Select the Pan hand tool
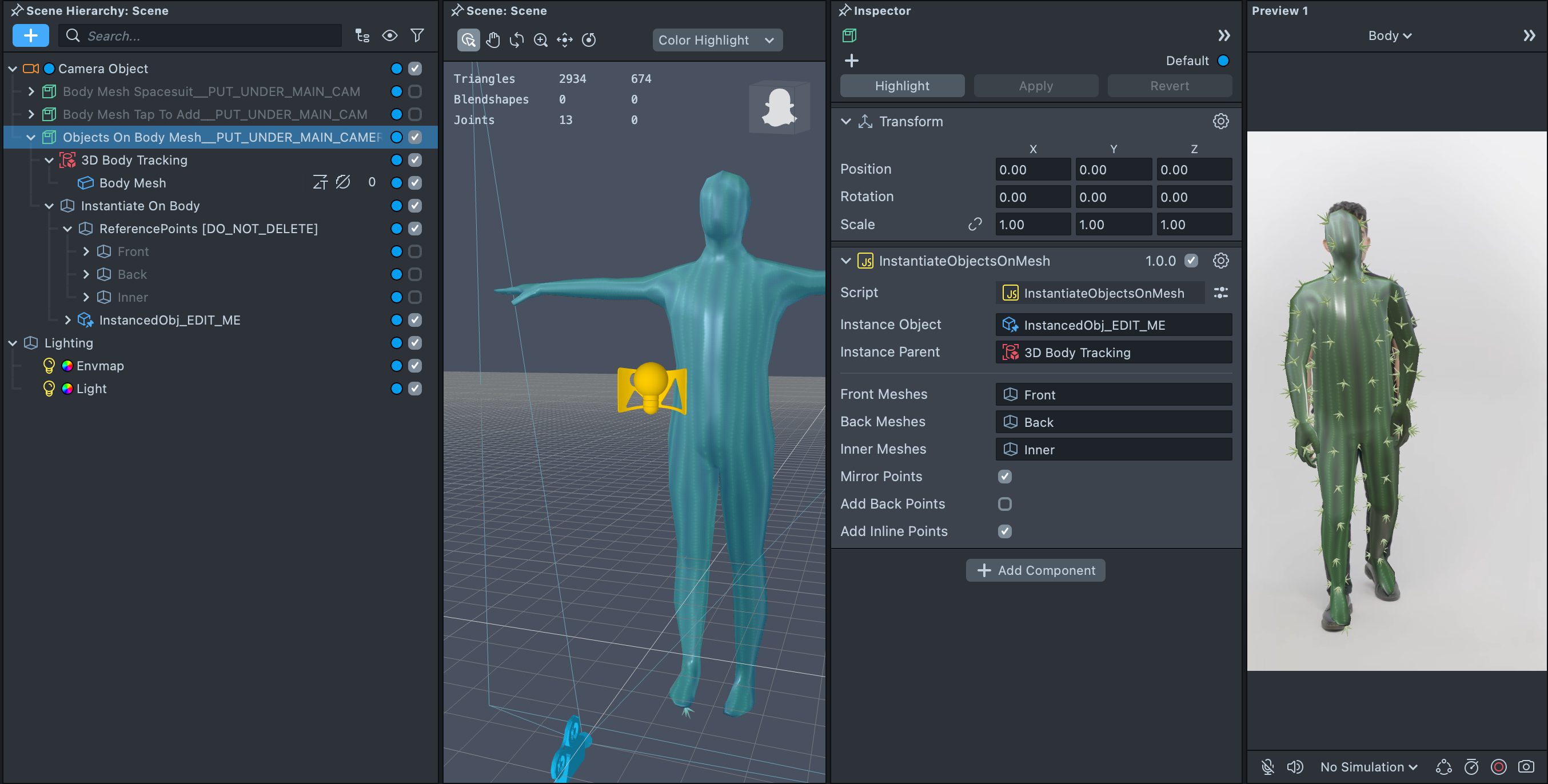 (x=492, y=39)
